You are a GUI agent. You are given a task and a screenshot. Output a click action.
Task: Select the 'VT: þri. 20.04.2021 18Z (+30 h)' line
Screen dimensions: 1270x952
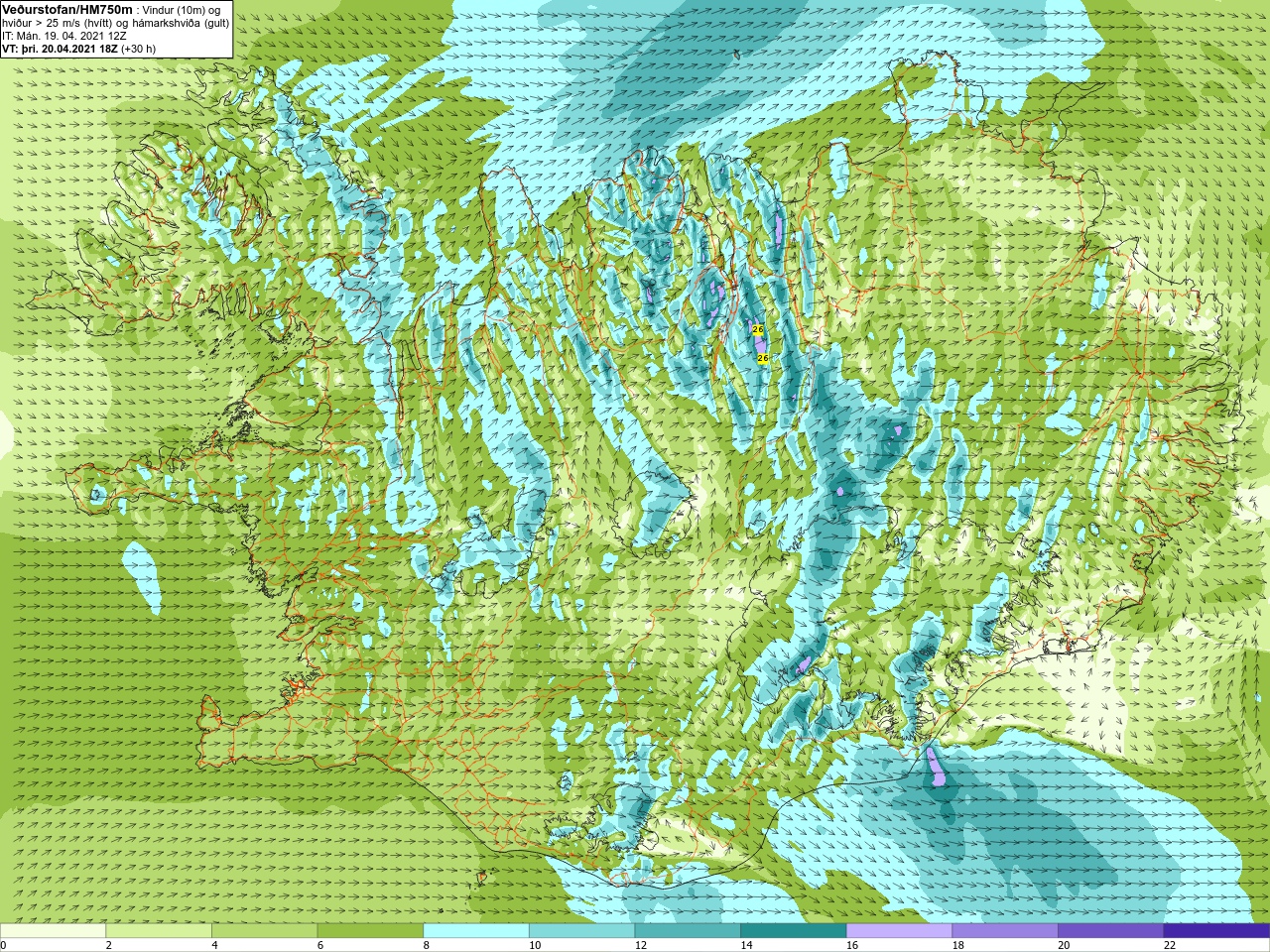[79, 48]
